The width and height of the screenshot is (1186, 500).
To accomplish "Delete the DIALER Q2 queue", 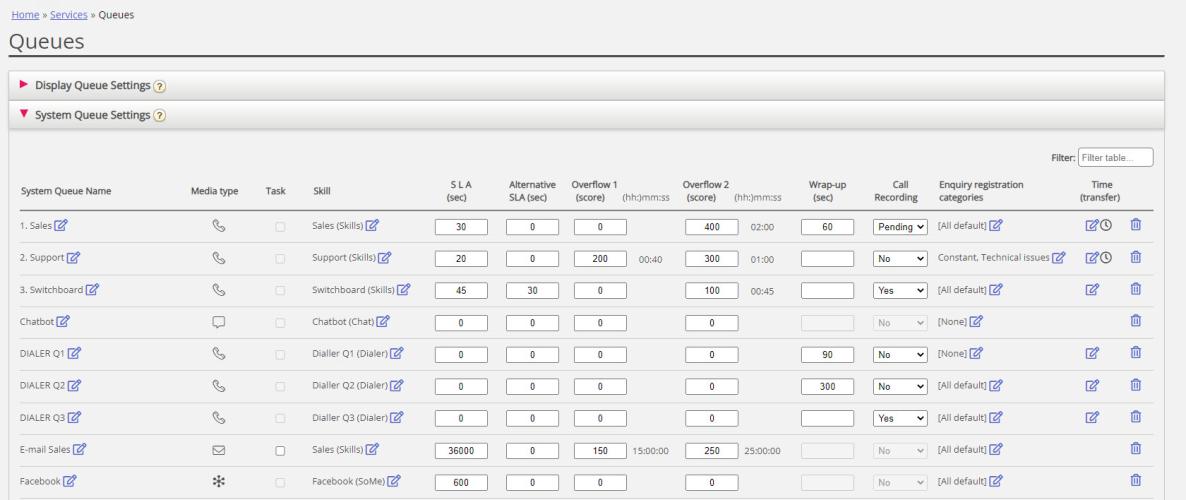I will pyautogui.click(x=1135, y=385).
